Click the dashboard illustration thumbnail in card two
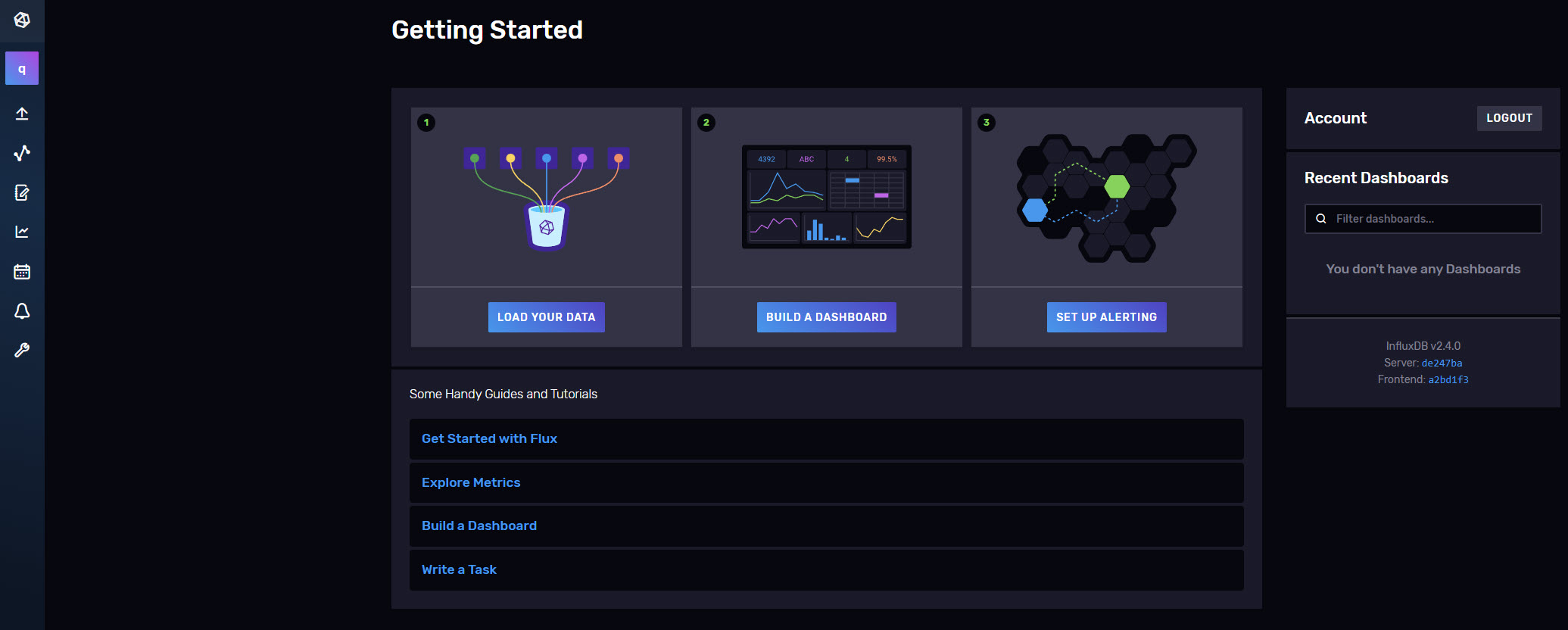Image resolution: width=1568 pixels, height=630 pixels. tap(827, 197)
